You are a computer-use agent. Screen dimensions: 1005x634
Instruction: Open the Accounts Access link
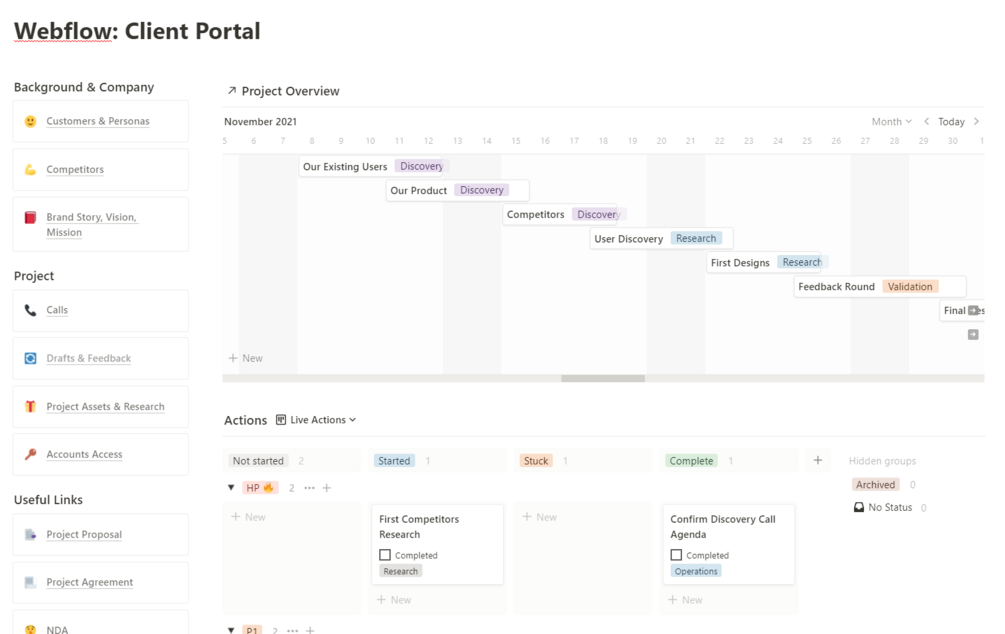(84, 455)
